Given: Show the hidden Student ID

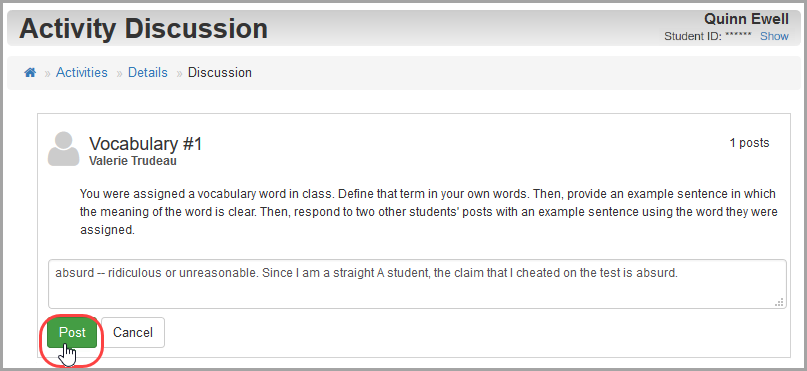Looking at the screenshot, I should coord(774,37).
